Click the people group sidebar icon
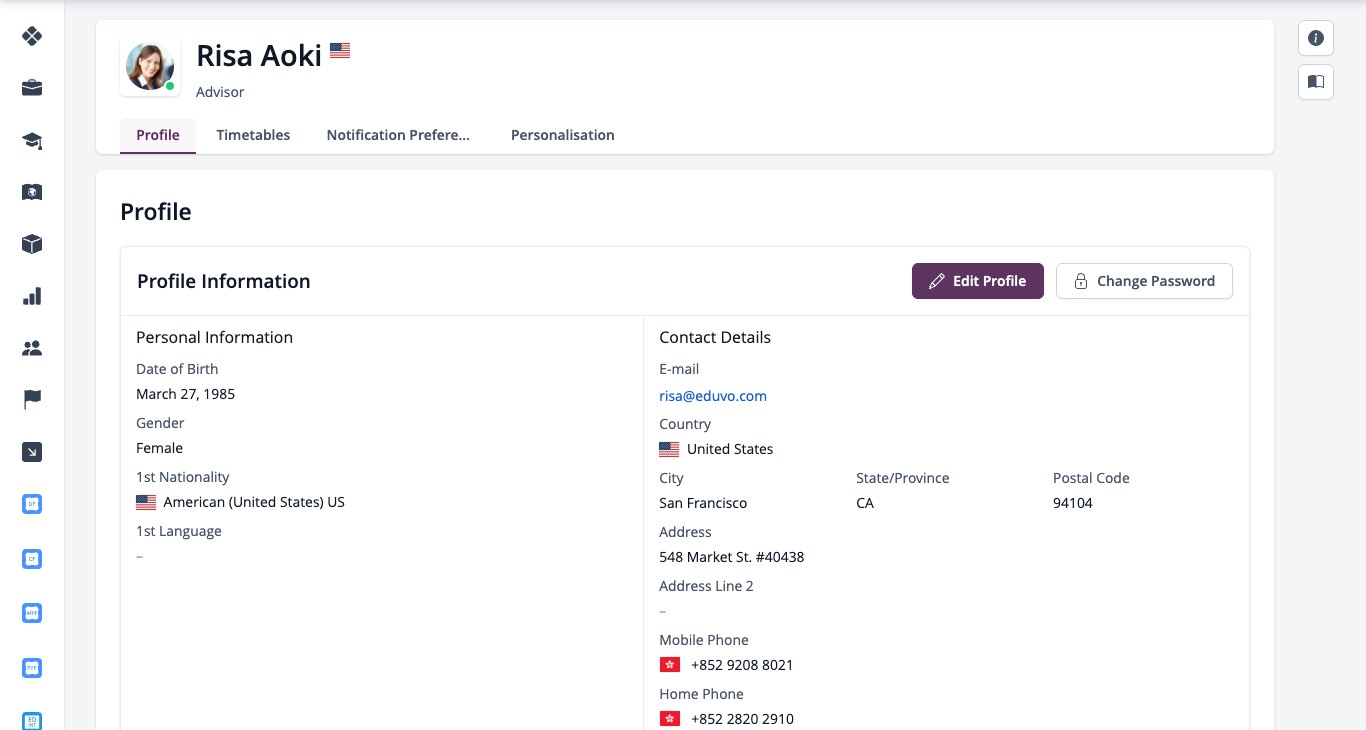 32,348
